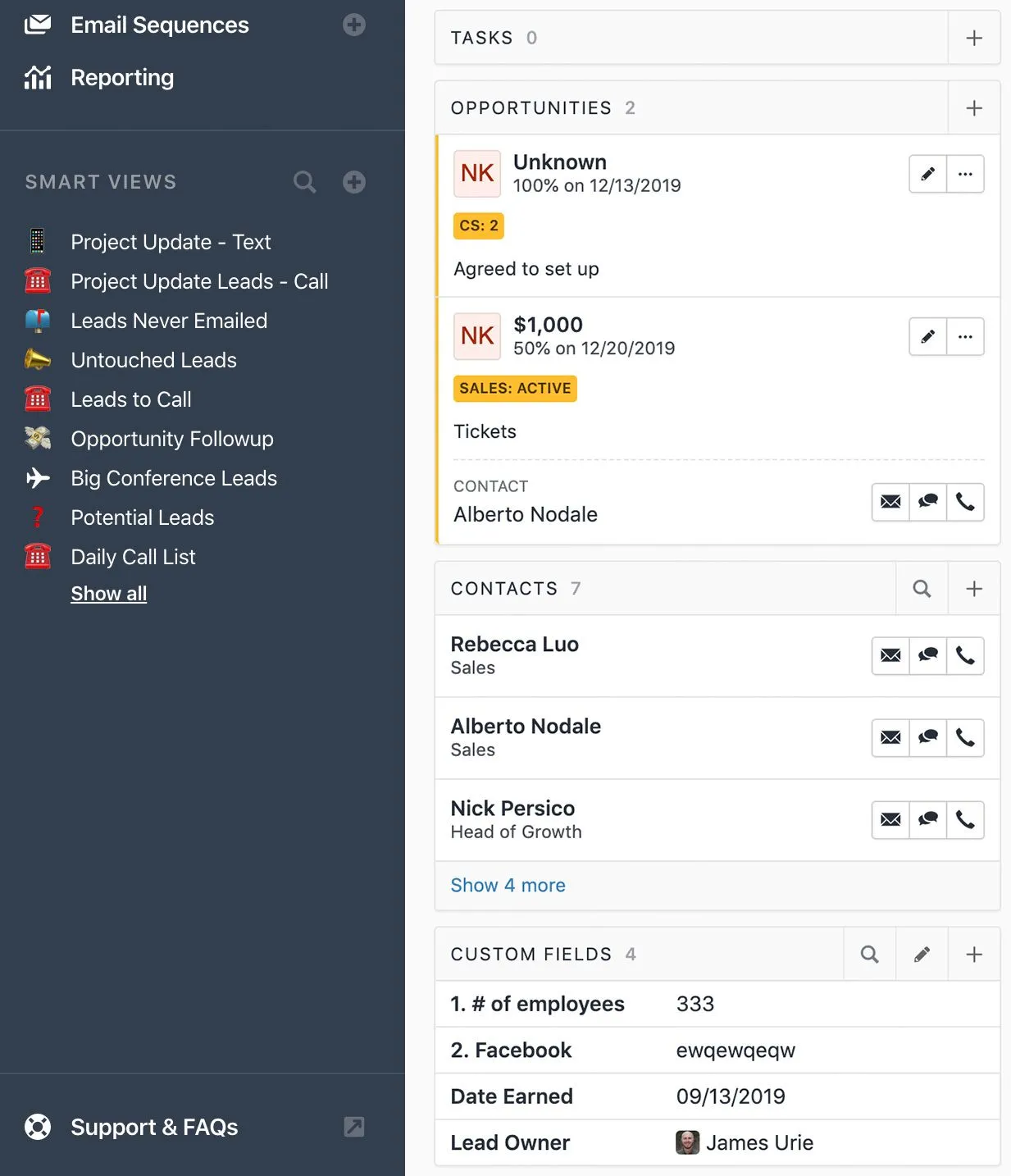Open more options for Unknown opportunity

[x=965, y=174]
